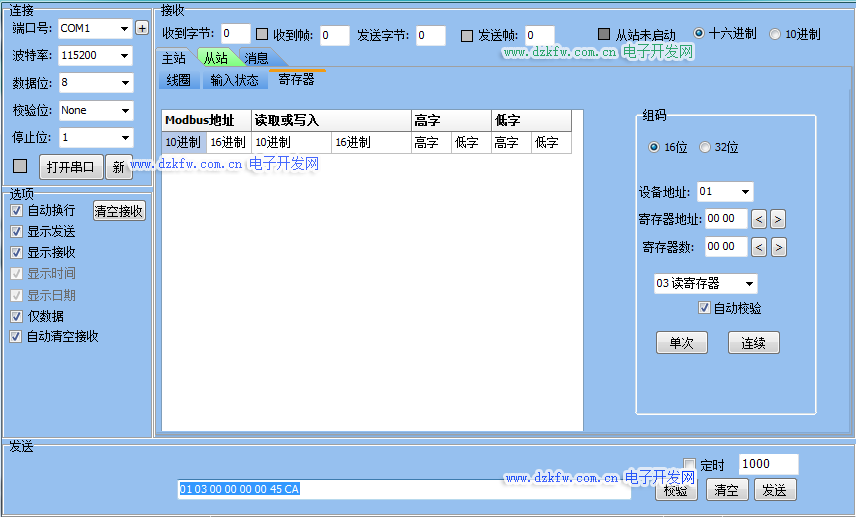The width and height of the screenshot is (856, 517).
Task: Increase register count with right arrow
Action: [778, 247]
